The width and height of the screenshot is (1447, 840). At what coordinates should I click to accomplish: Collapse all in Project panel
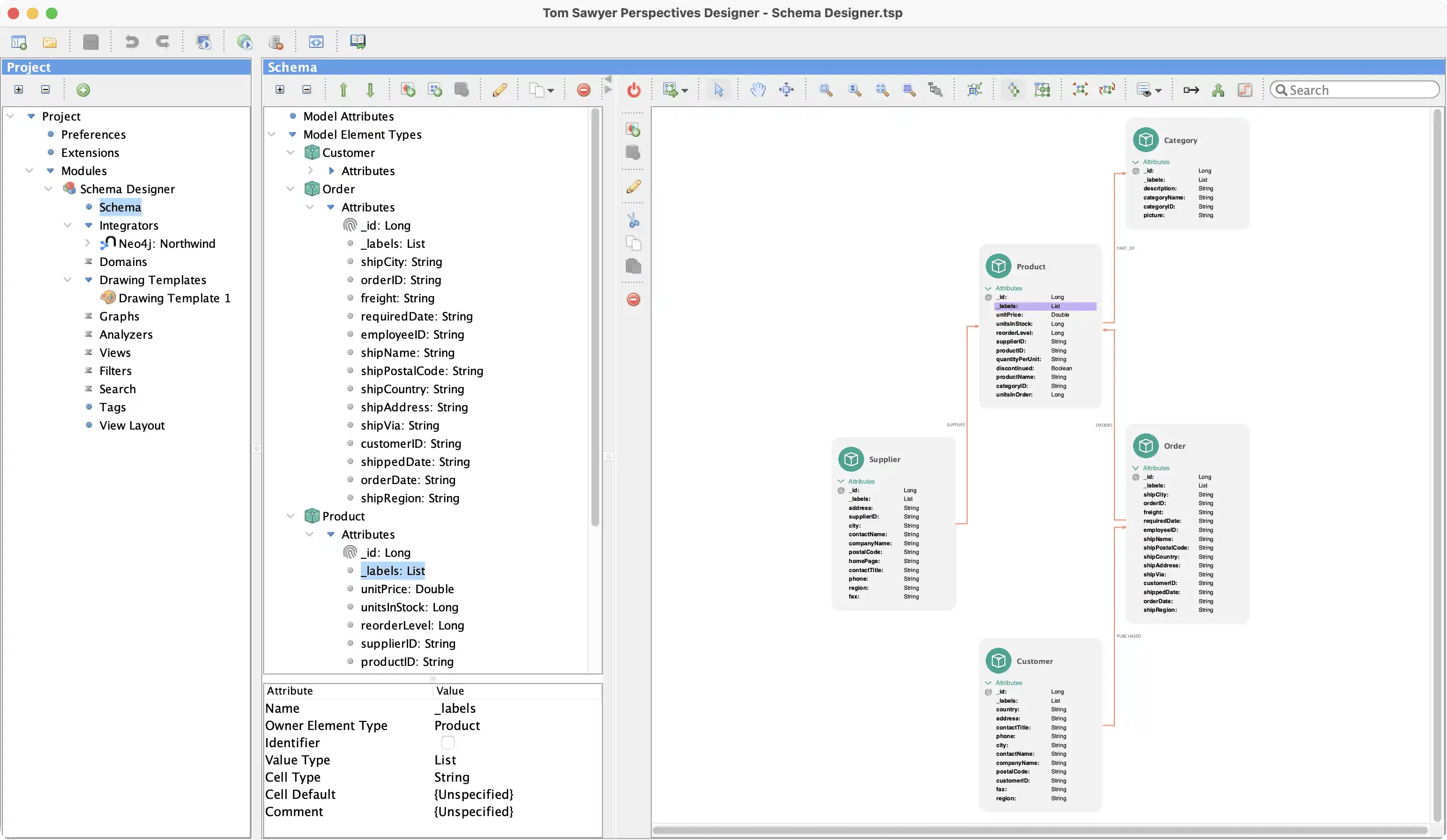pyautogui.click(x=45, y=89)
